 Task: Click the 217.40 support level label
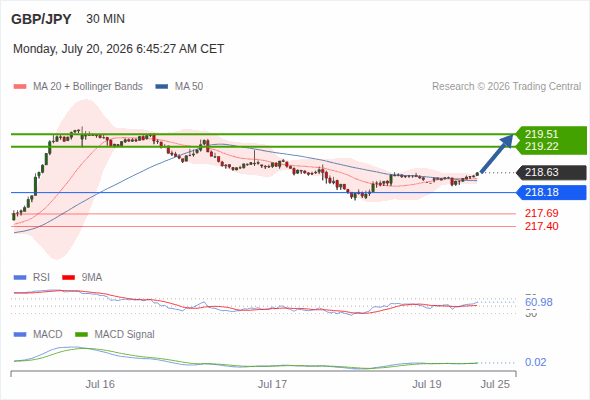(541, 226)
